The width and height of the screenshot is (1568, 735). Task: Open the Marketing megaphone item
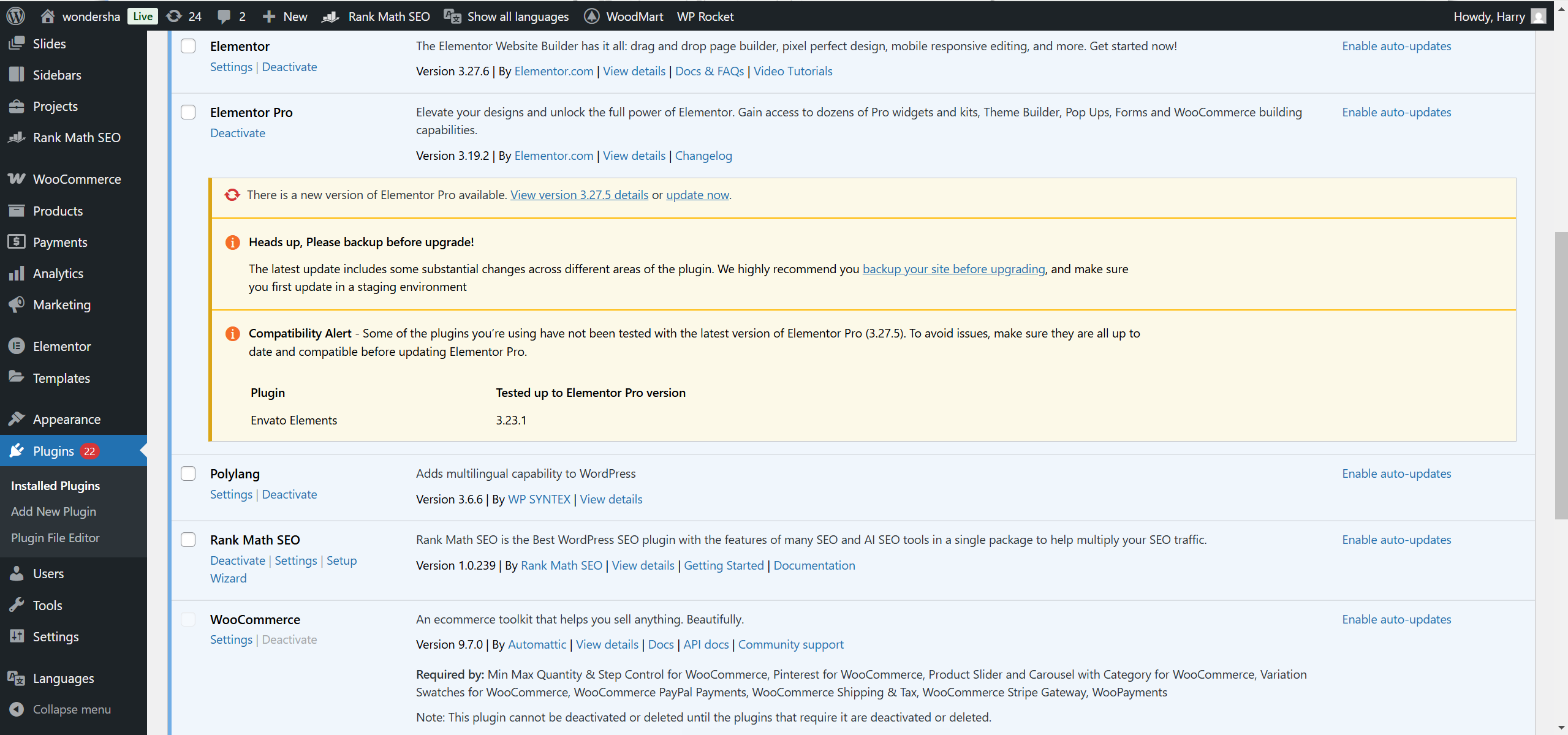[x=61, y=304]
